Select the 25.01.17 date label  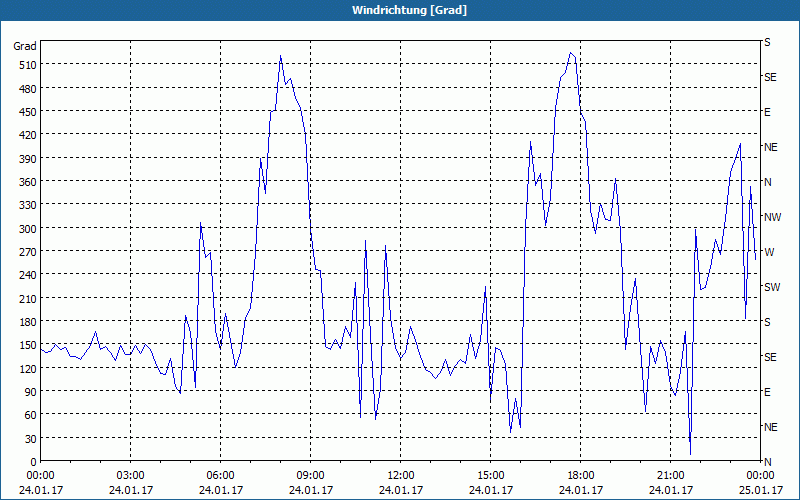pyautogui.click(x=760, y=490)
